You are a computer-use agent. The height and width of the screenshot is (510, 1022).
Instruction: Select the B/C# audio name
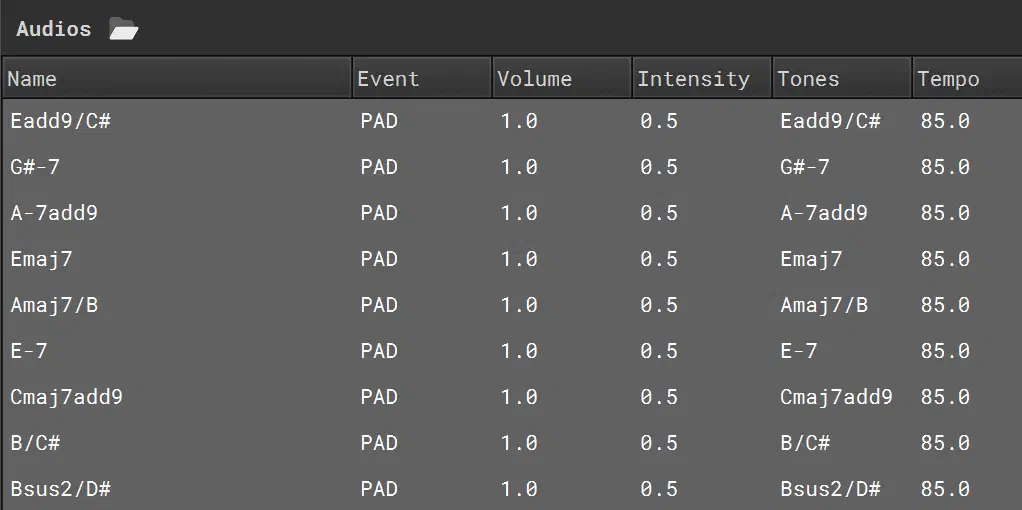[x=35, y=443]
